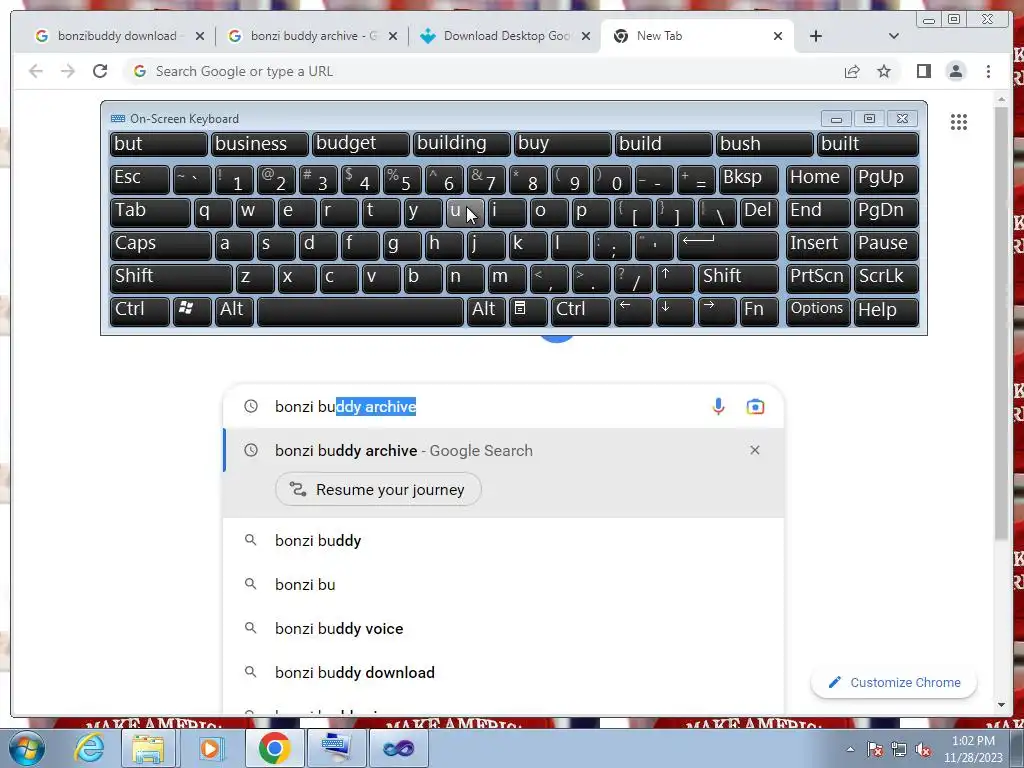Close the bonzi buddy archive tab
Image resolution: width=1024 pixels, height=768 pixels.
point(392,36)
